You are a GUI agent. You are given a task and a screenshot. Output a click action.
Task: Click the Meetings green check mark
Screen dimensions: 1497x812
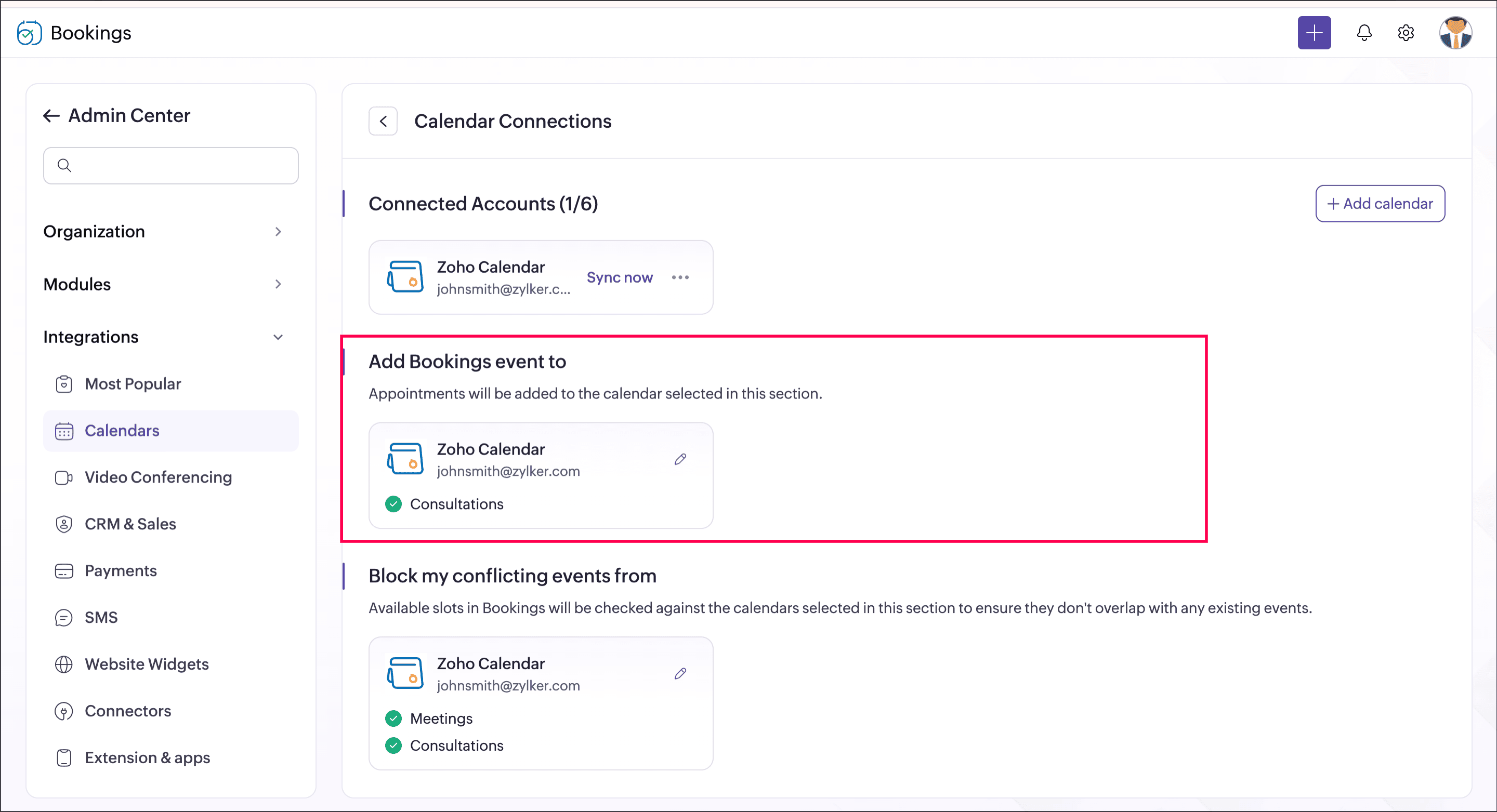[x=393, y=718]
